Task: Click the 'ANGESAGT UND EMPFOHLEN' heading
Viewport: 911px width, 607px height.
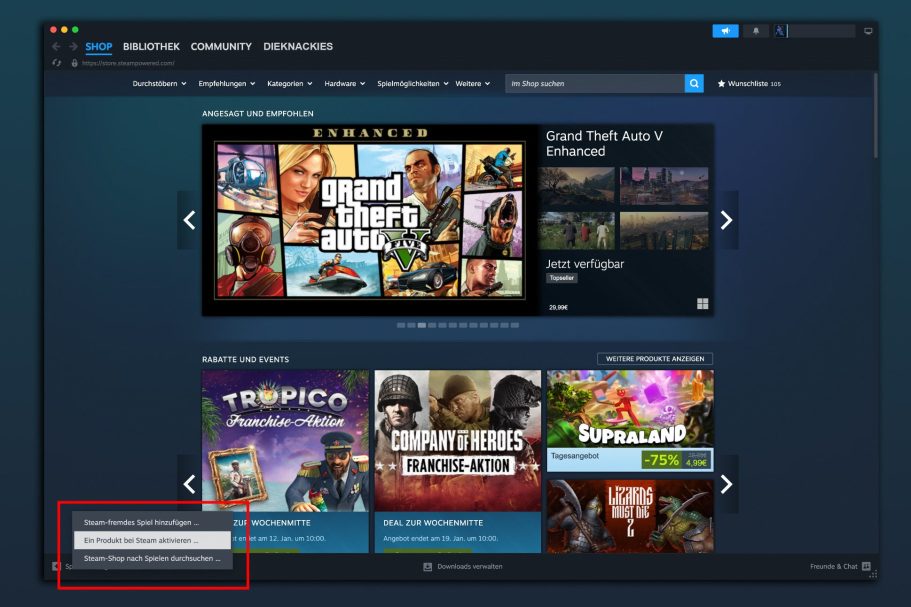Action: [x=257, y=114]
